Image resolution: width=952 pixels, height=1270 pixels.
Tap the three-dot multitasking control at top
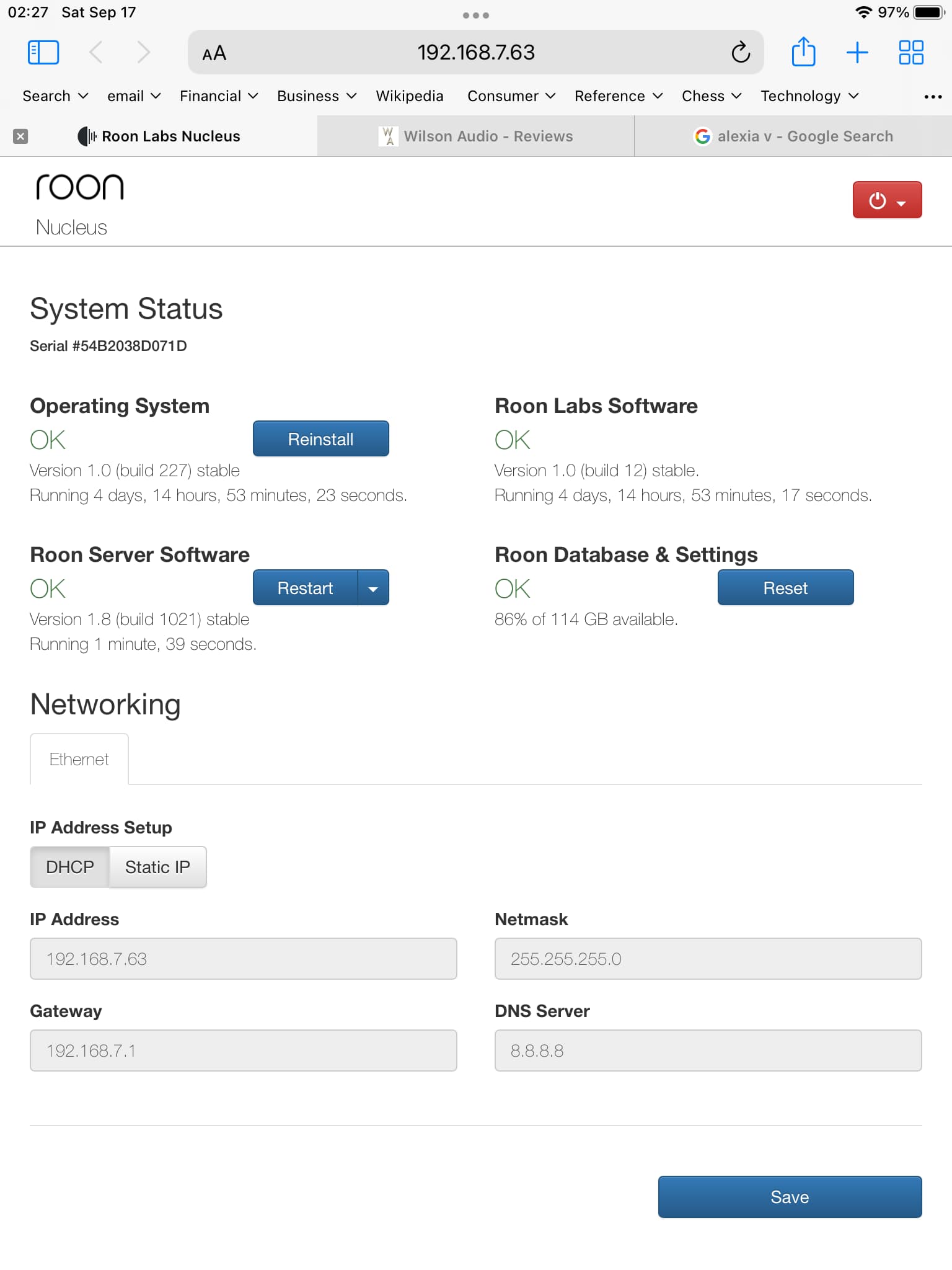(476, 16)
